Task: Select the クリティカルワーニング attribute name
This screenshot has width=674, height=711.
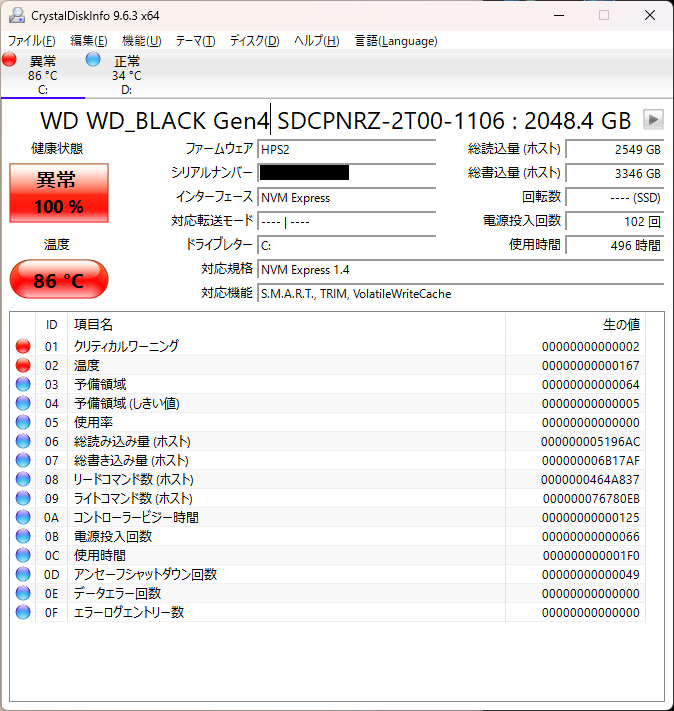Action: [127, 346]
